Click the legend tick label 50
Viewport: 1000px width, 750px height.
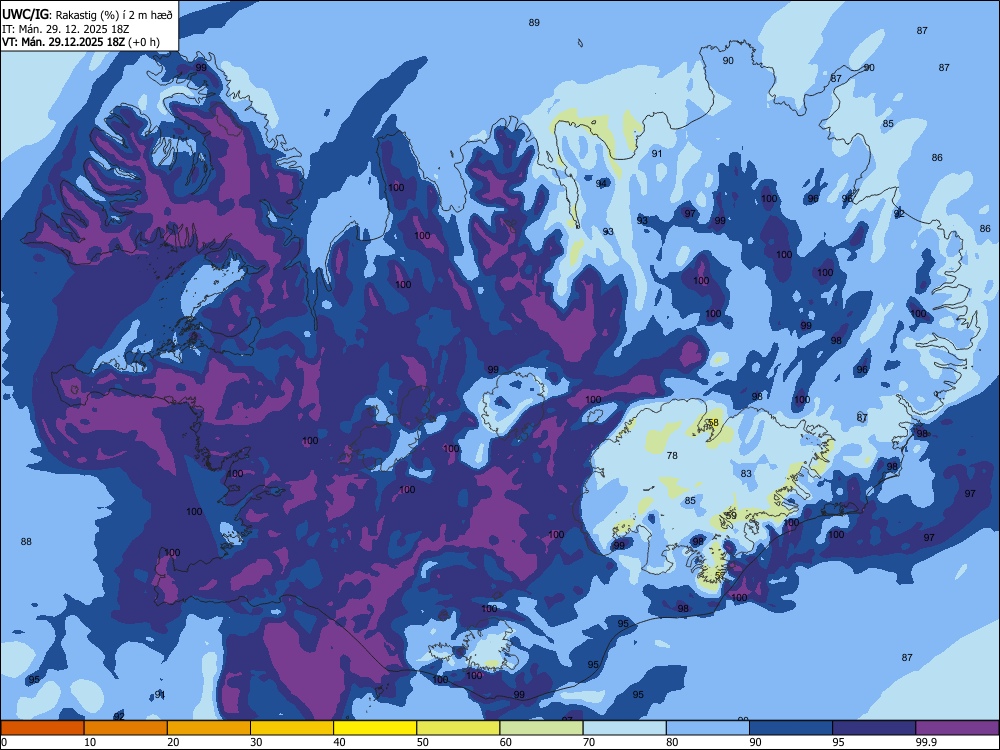tap(423, 742)
